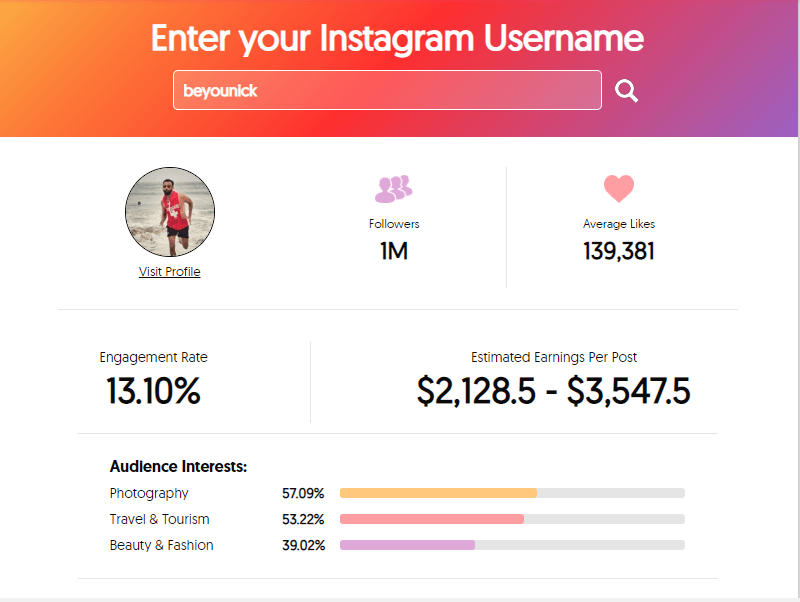Click the estimated earnings range $2,128.5 - $3,547.5
800x602 pixels.
click(x=554, y=391)
